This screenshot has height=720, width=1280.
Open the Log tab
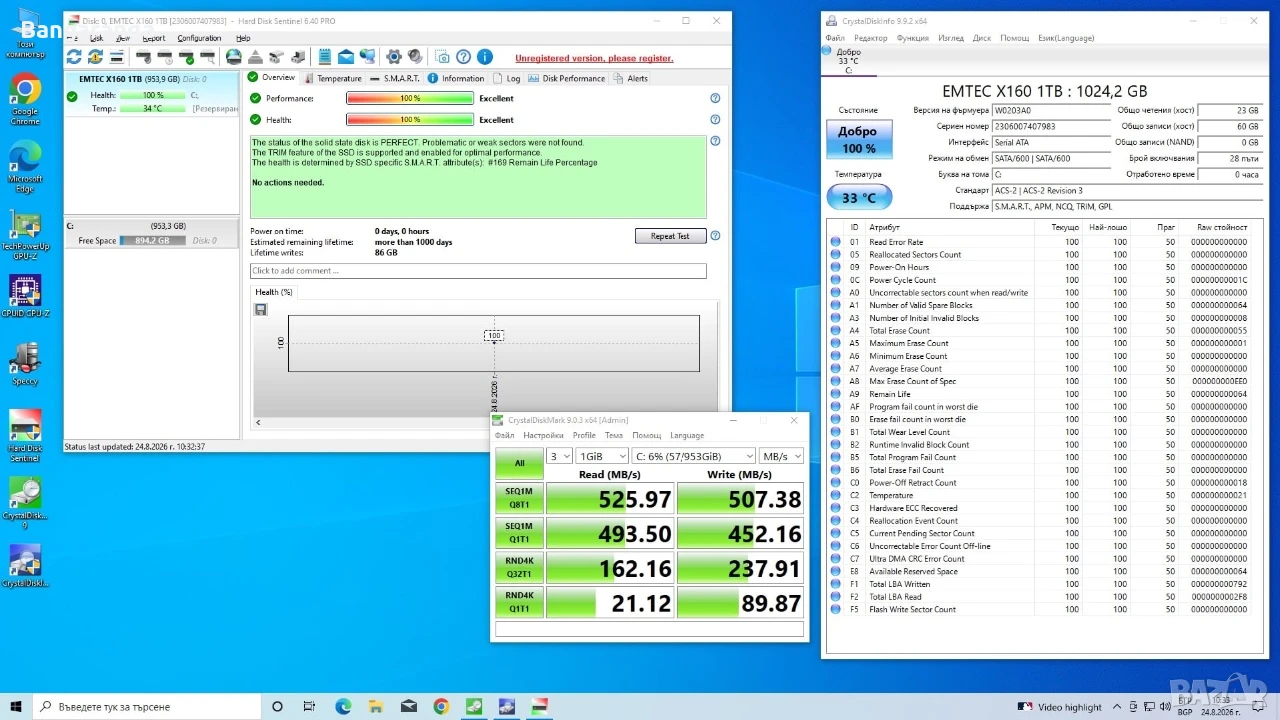click(x=507, y=78)
